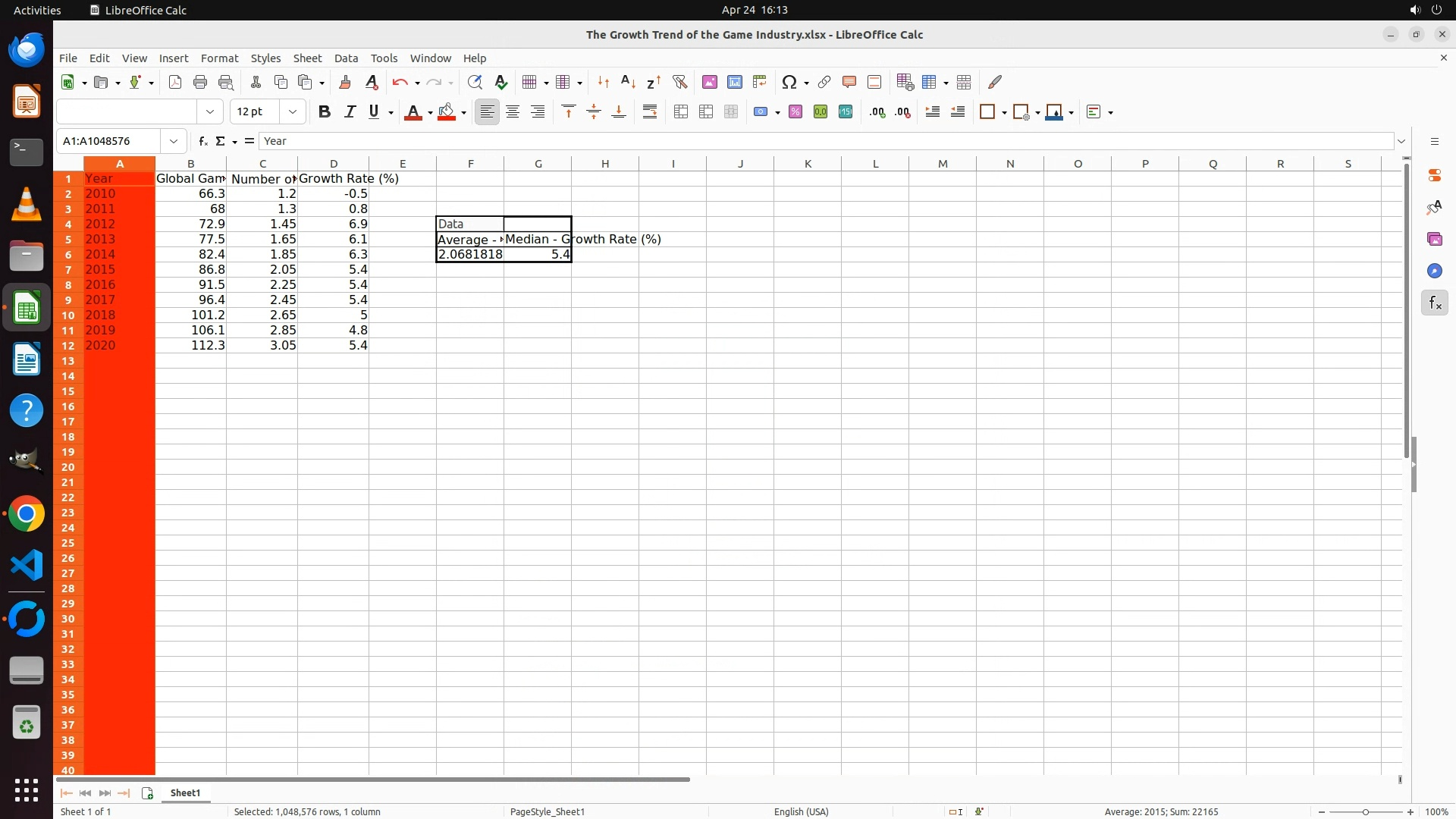Open the Function Wizard beside Name Box
This screenshot has height=819, width=1456.
202,141
